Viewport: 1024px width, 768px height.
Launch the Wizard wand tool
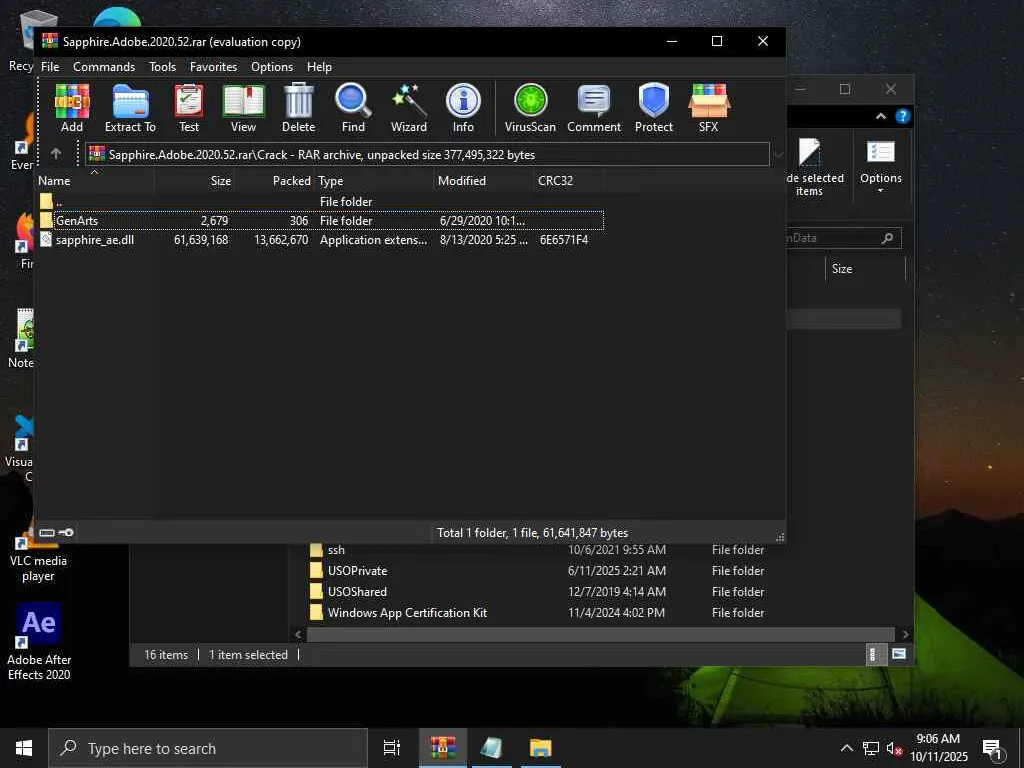tap(409, 108)
